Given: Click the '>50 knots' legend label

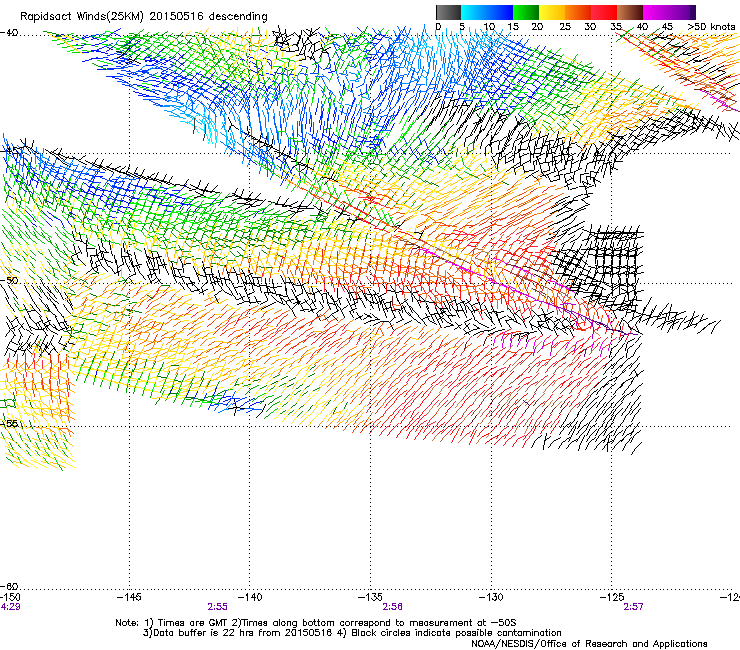Looking at the screenshot, I should coord(711,27).
